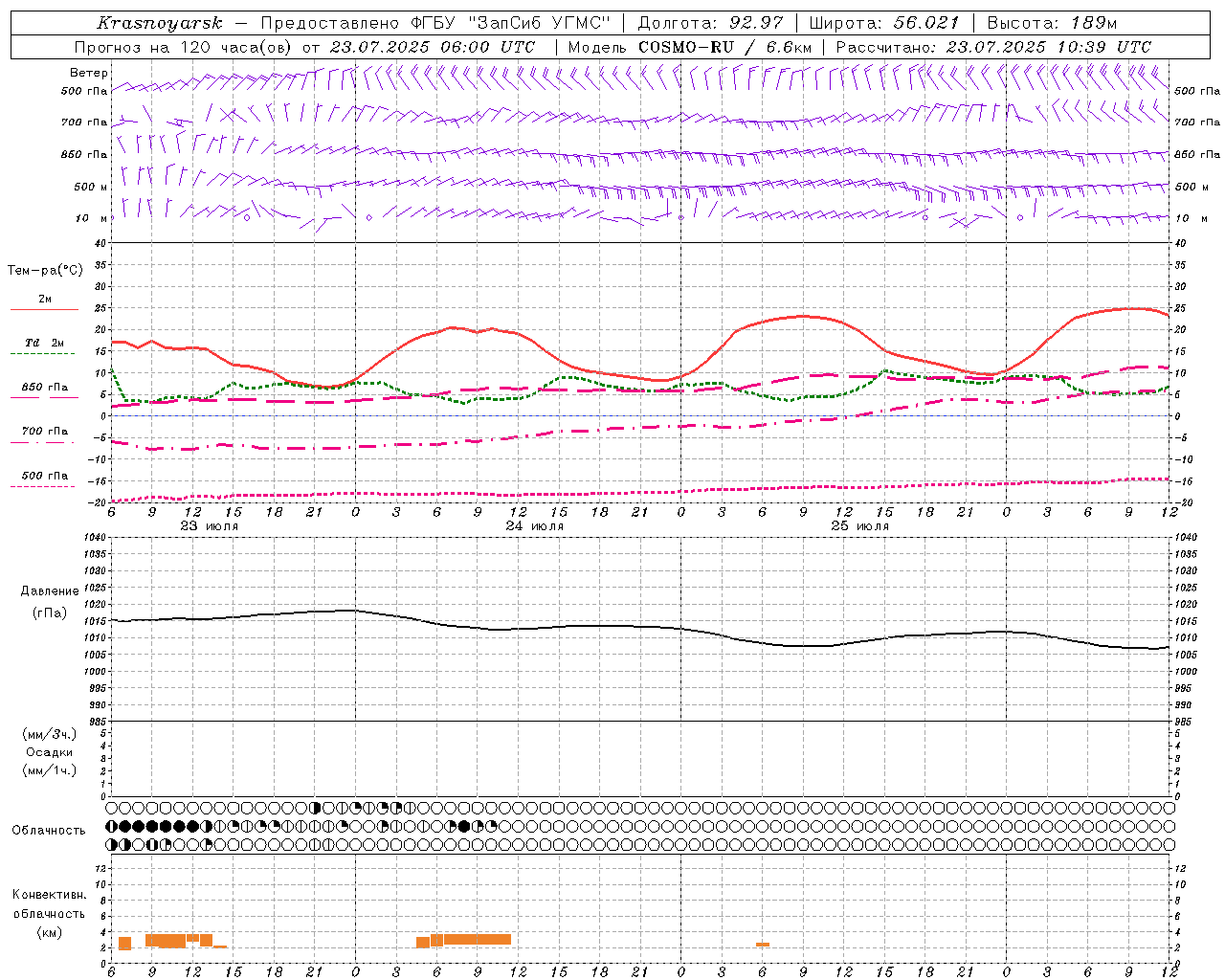
Task: Click the '(км)' convective height unit label
Action: pos(50,932)
